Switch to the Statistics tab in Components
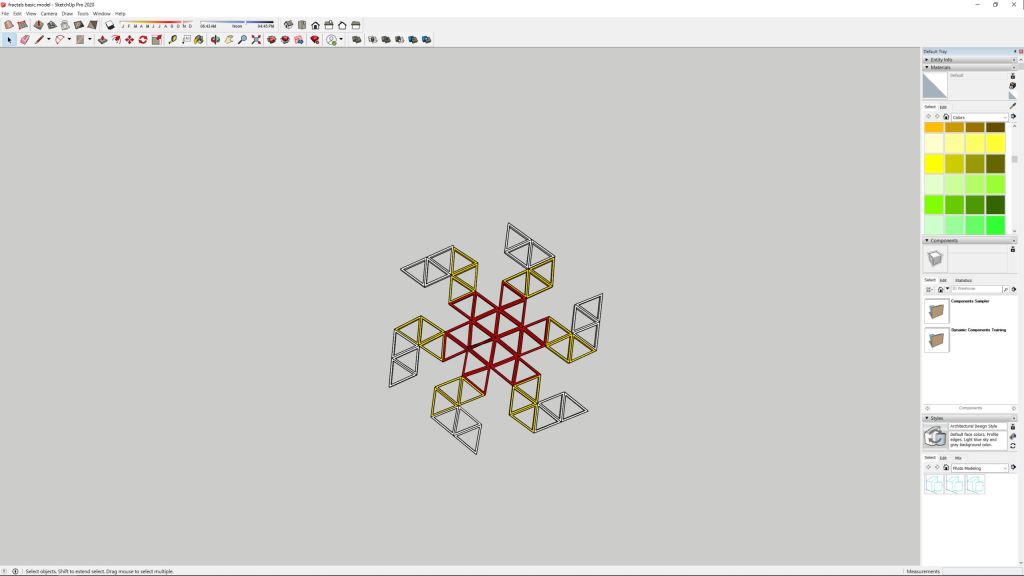The image size is (1024, 576). coord(963,280)
